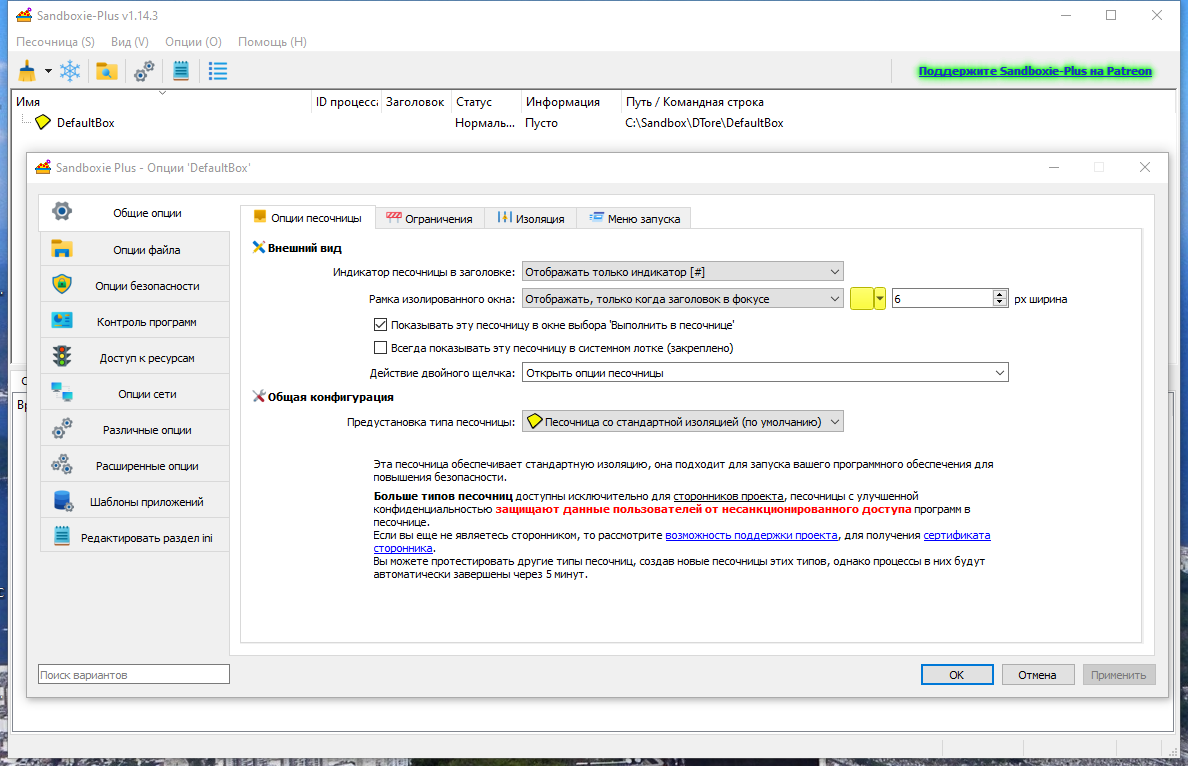Click the 'Пусто' information cell
The image size is (1188, 766).
541,123
